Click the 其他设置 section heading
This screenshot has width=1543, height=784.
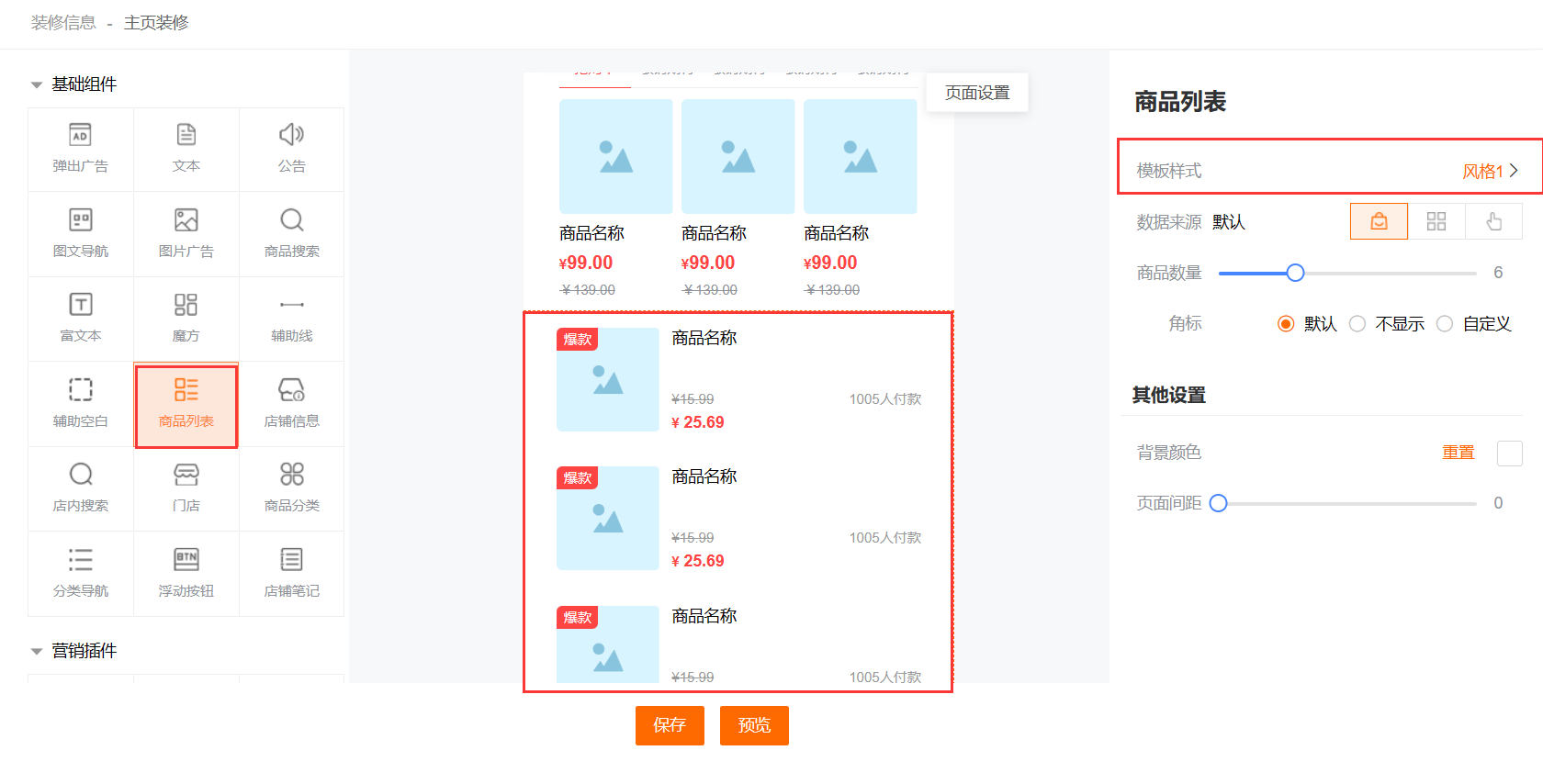click(1168, 395)
